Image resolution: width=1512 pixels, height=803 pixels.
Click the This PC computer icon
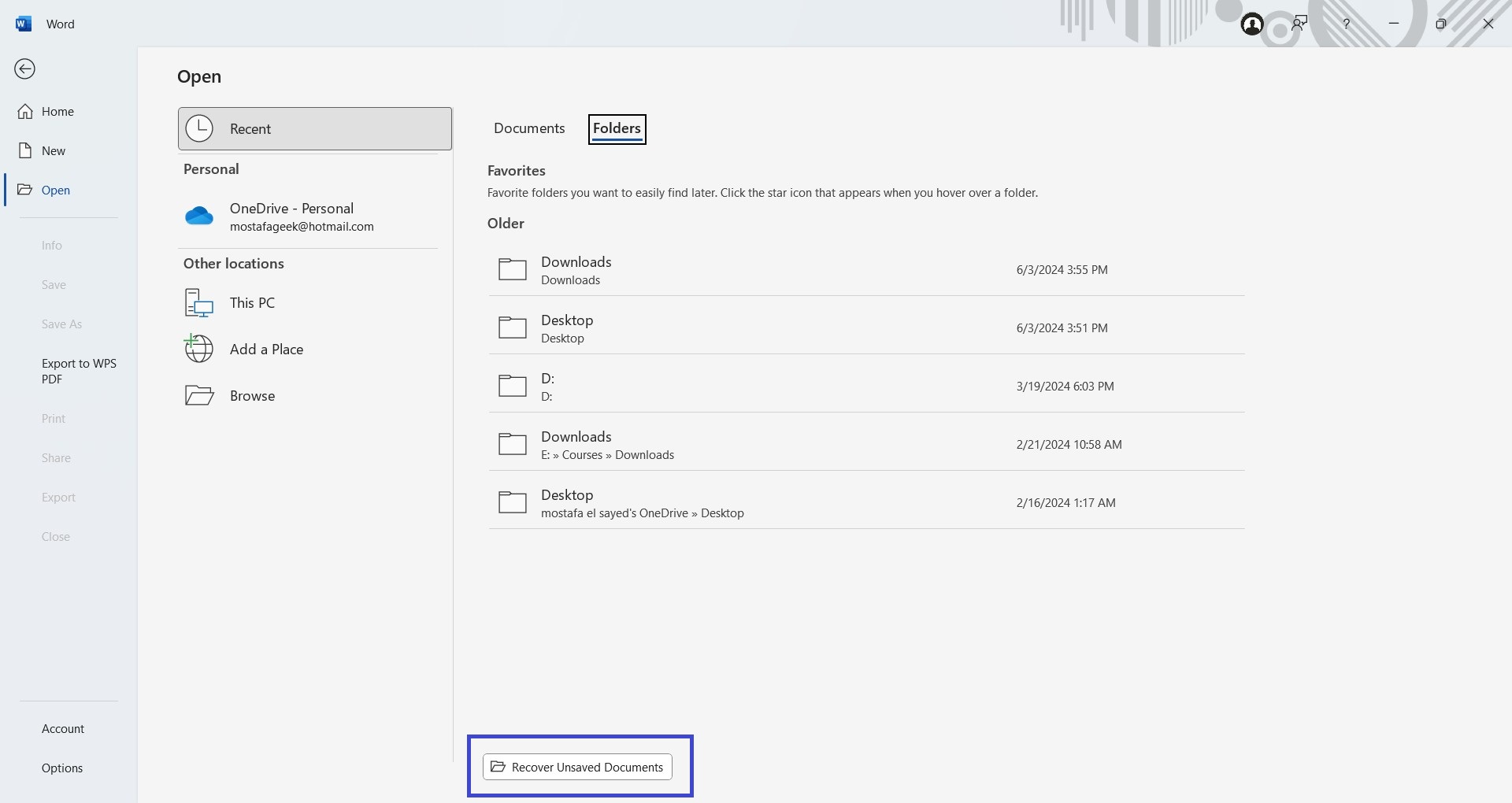pos(199,303)
